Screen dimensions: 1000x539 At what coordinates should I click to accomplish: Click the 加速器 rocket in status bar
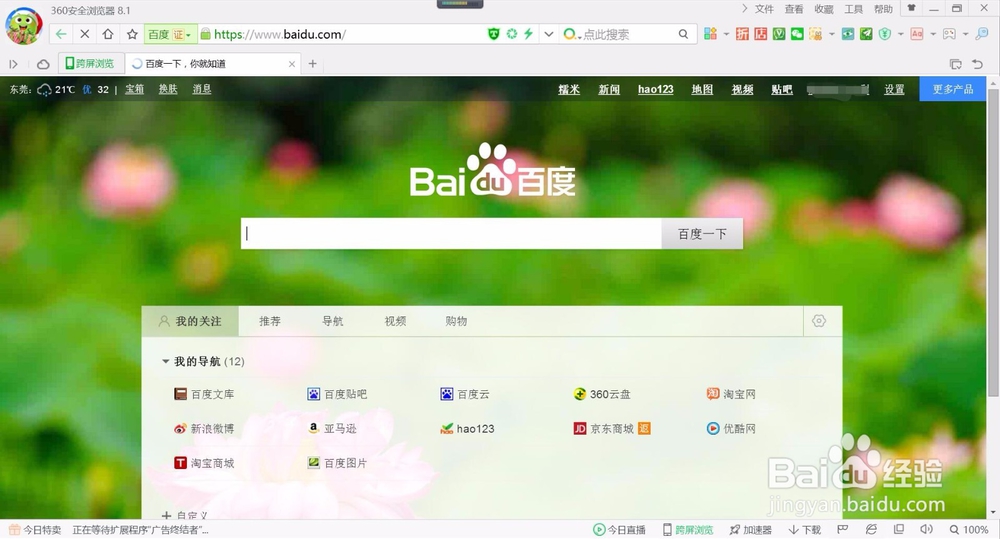(751, 529)
